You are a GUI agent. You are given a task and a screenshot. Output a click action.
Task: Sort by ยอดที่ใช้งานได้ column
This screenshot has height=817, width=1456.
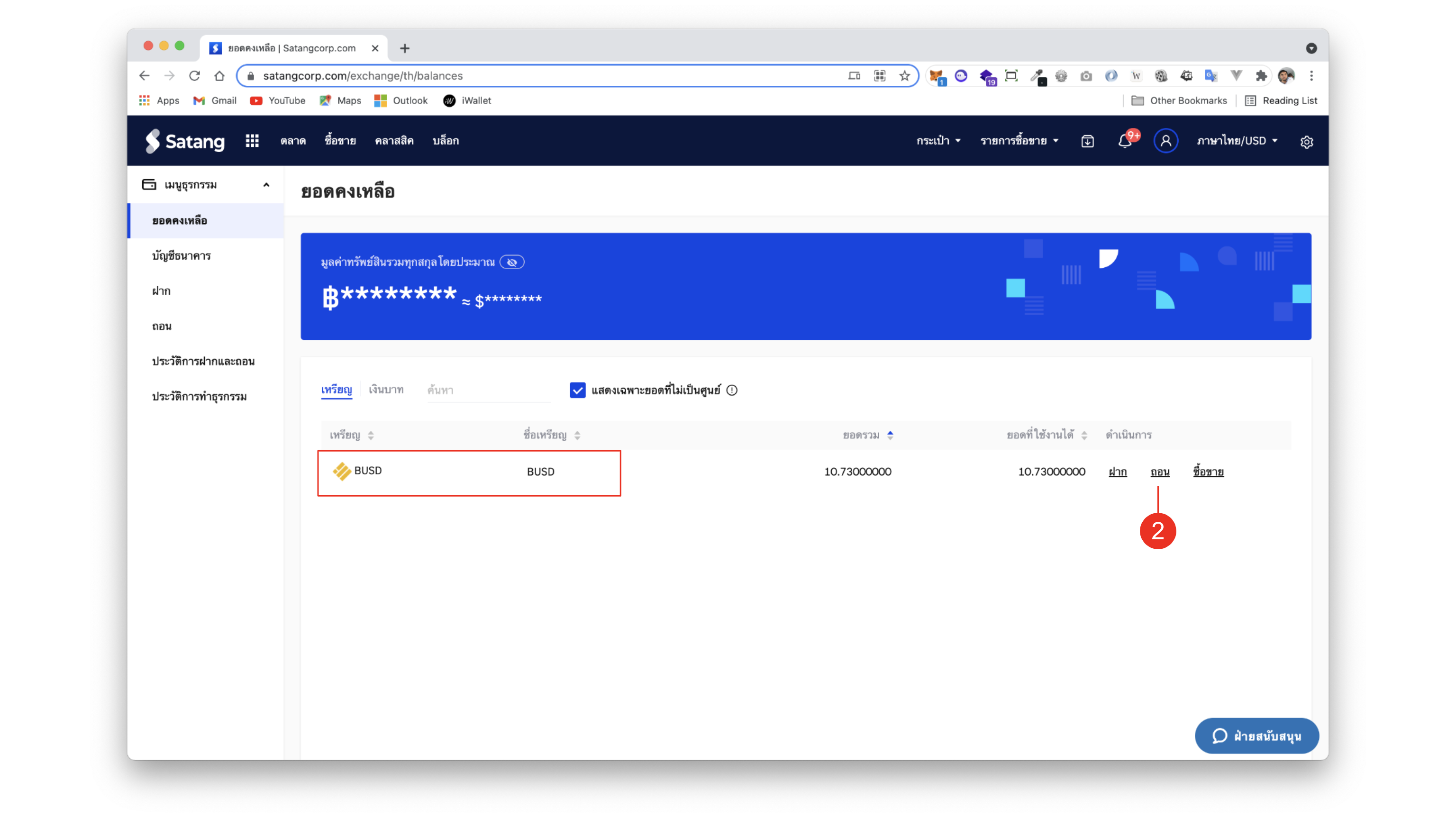[x=1047, y=435]
